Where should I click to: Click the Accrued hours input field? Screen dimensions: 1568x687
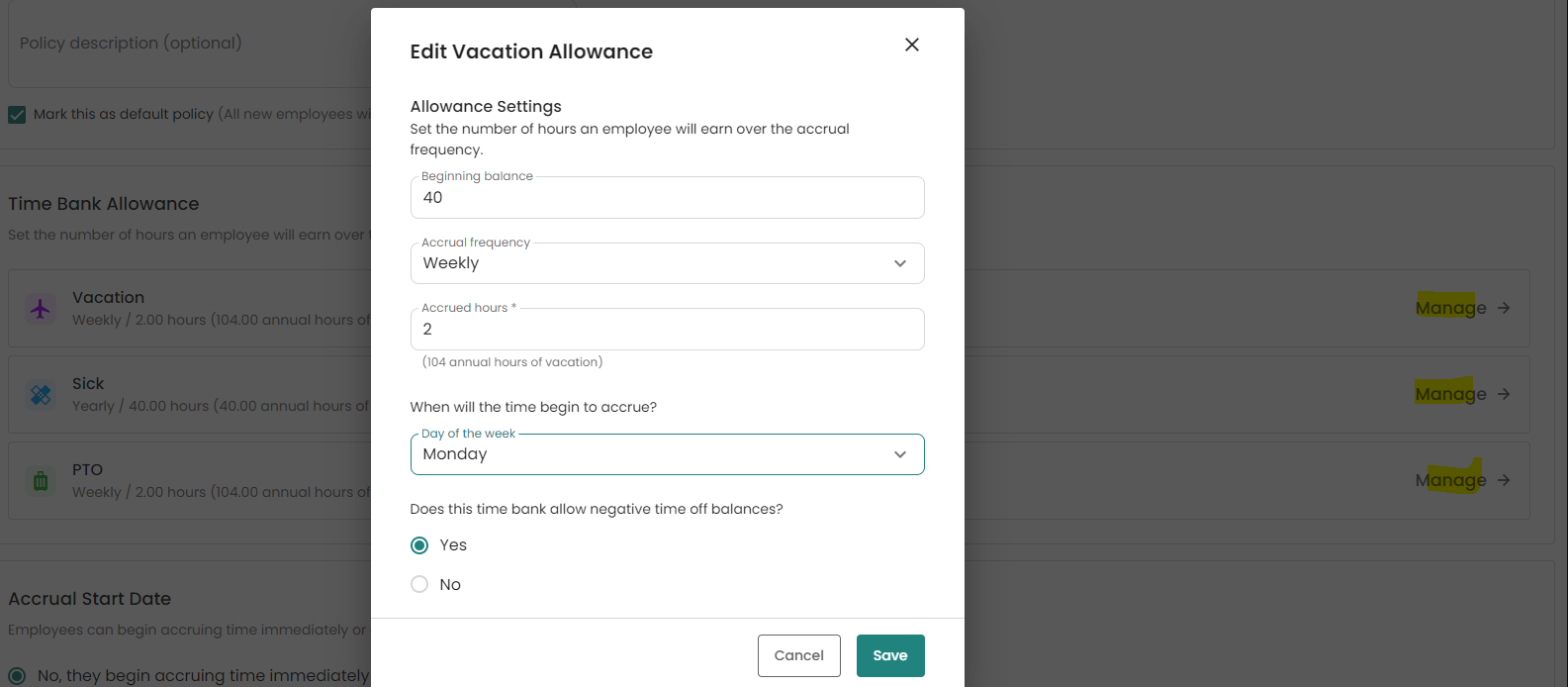[667, 330]
